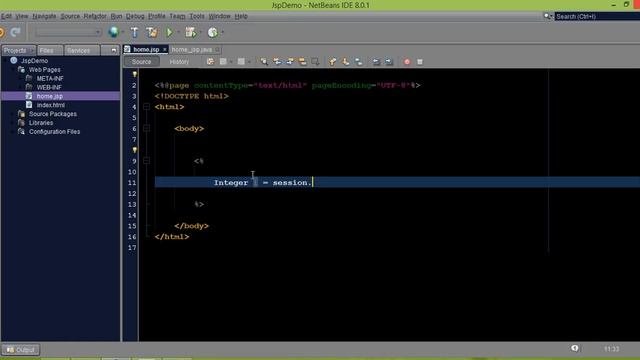Viewport: 640px width, 360px height.
Task: Click the Source view button
Action: coord(141,62)
